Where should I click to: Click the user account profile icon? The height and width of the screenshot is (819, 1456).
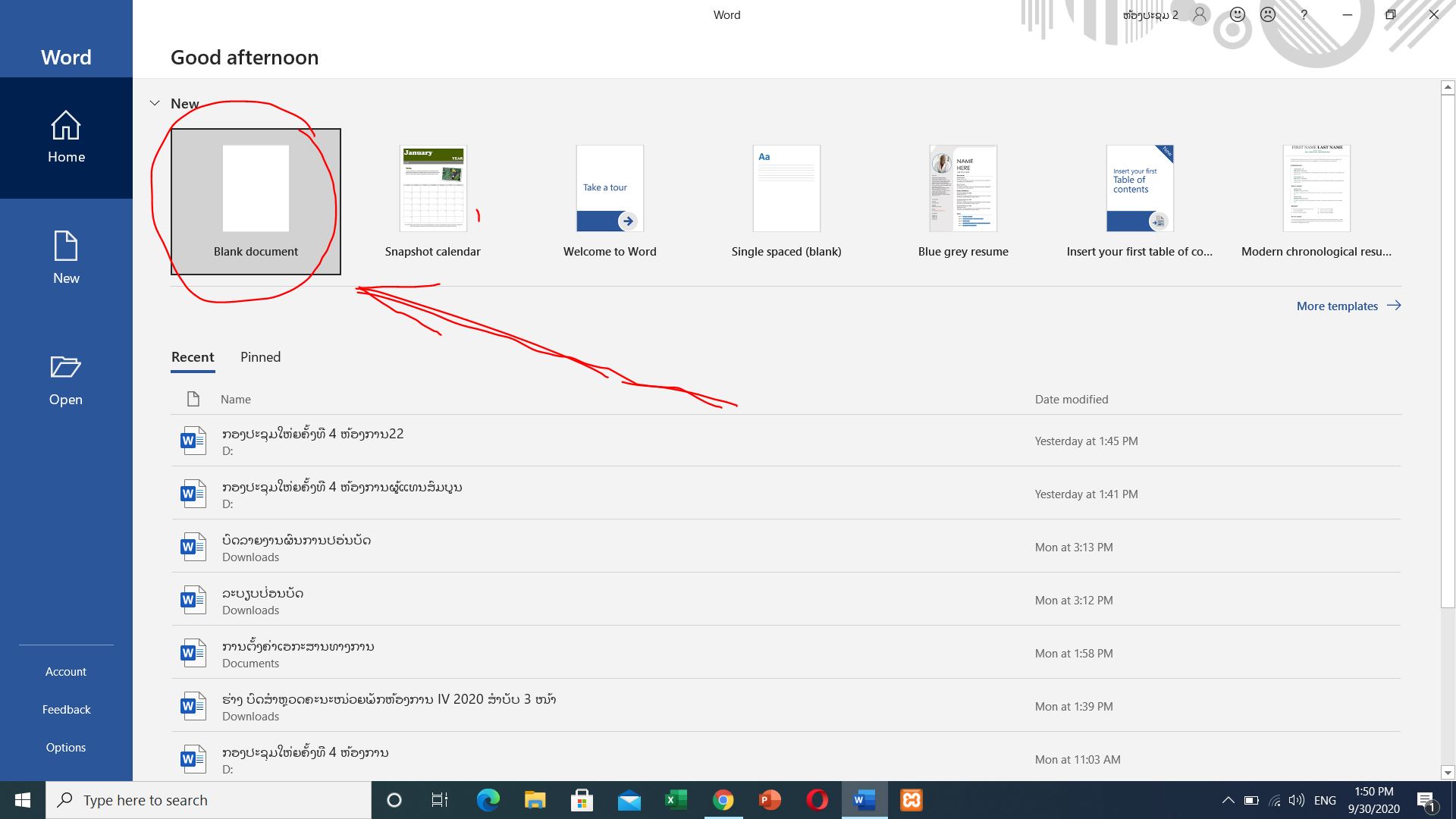(1200, 14)
